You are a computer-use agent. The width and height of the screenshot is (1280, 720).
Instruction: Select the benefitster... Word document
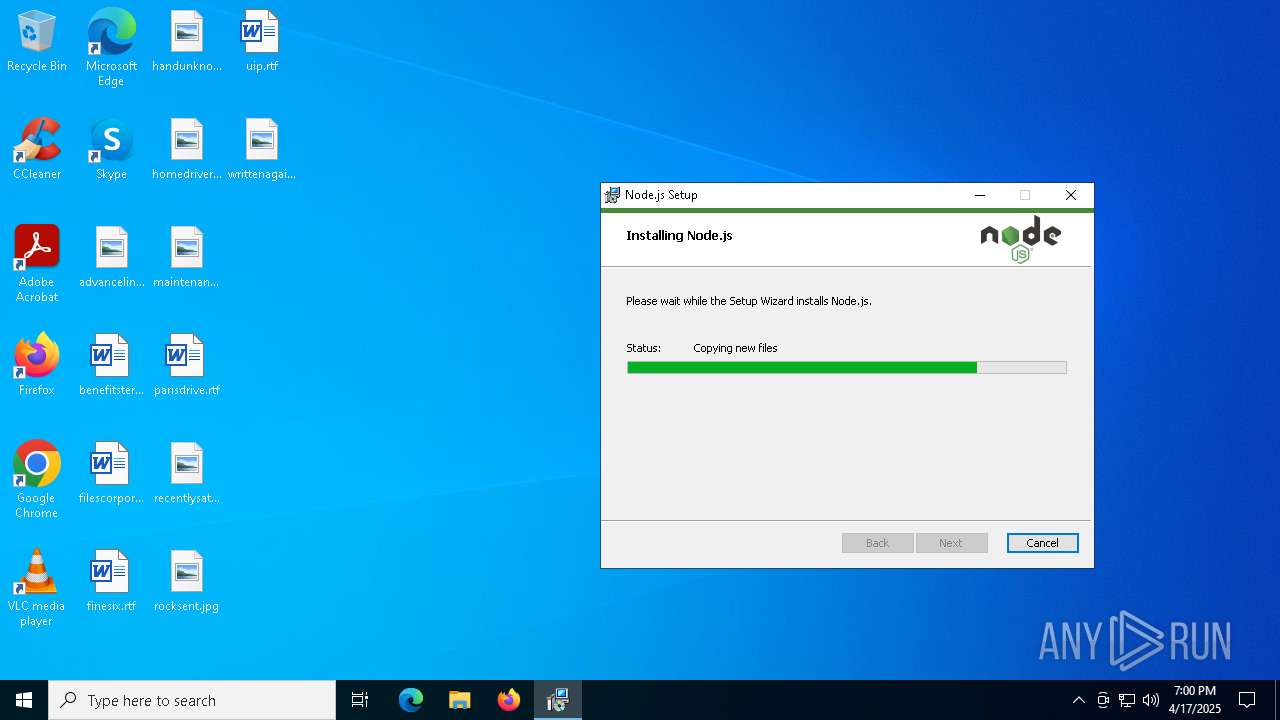click(x=111, y=366)
